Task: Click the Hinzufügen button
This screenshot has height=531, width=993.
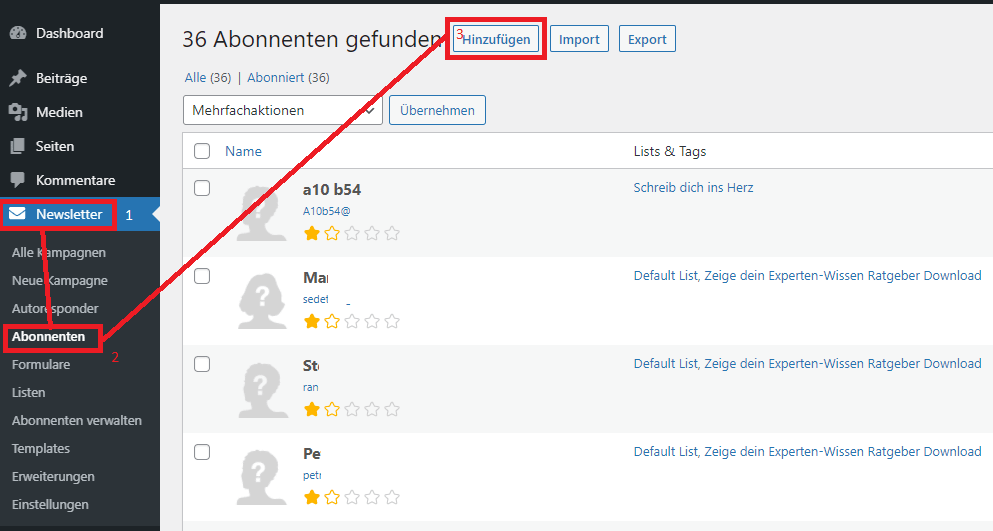Action: pos(496,39)
